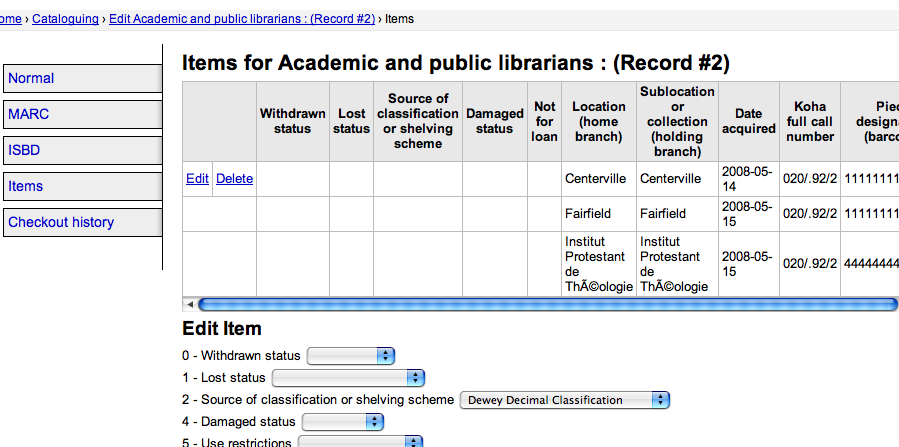899x447 pixels.
Task: Click Delete link for Centerville item
Action: tap(234, 179)
